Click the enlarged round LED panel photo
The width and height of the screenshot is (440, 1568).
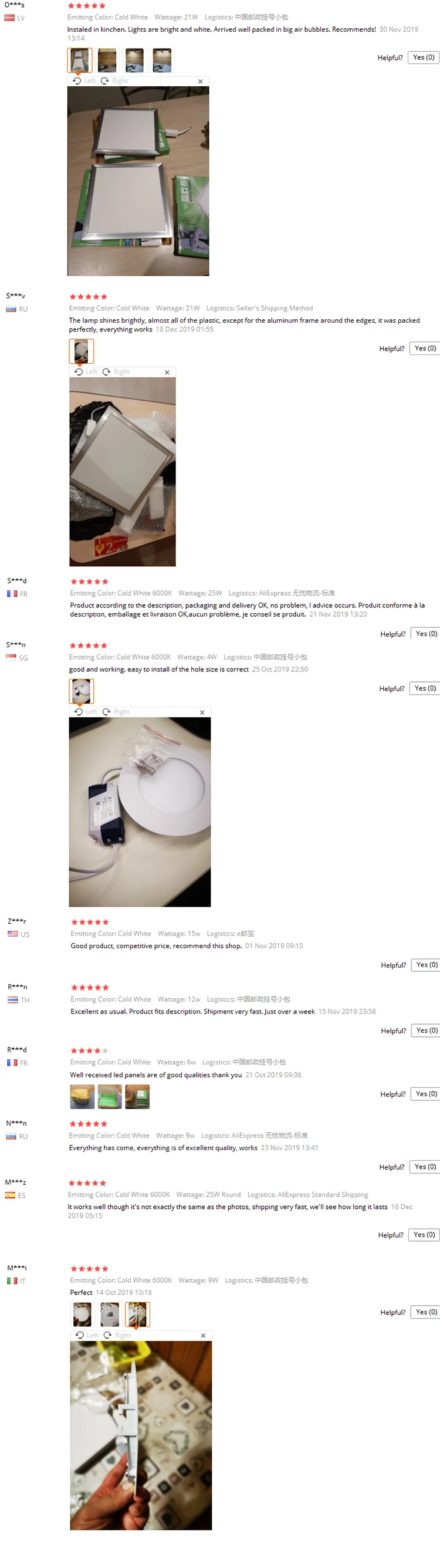pos(140,812)
